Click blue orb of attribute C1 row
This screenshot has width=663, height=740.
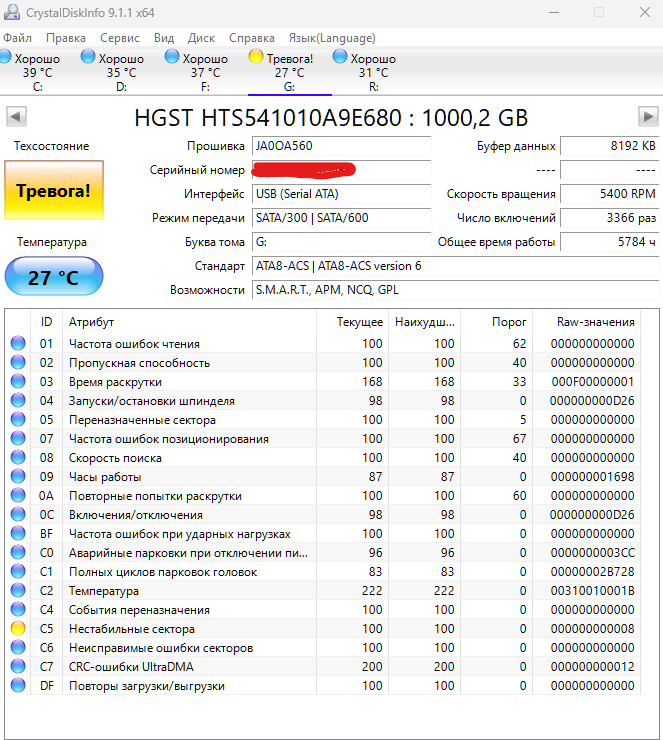18,572
